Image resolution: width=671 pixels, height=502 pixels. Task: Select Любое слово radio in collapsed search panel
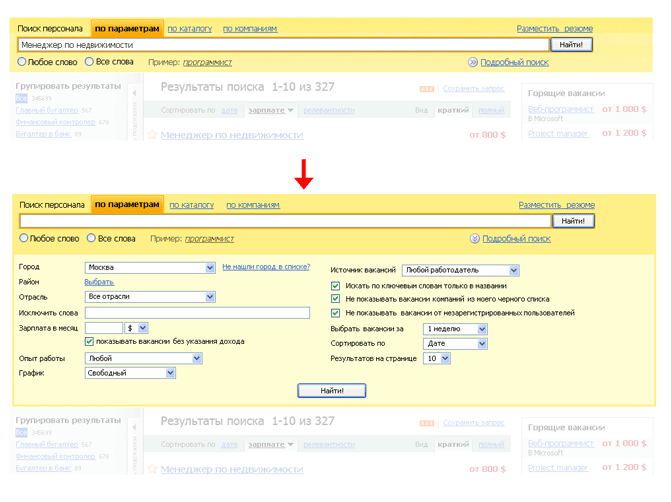(x=22, y=62)
